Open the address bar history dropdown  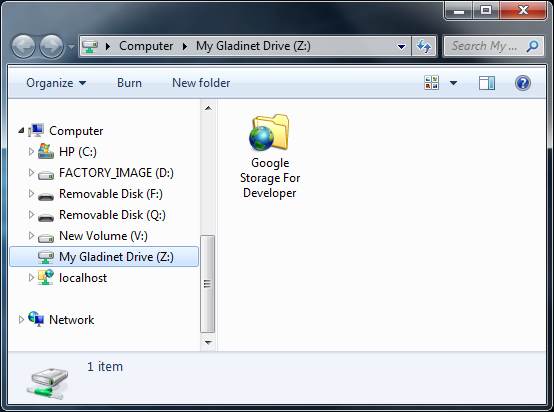pyautogui.click(x=401, y=46)
